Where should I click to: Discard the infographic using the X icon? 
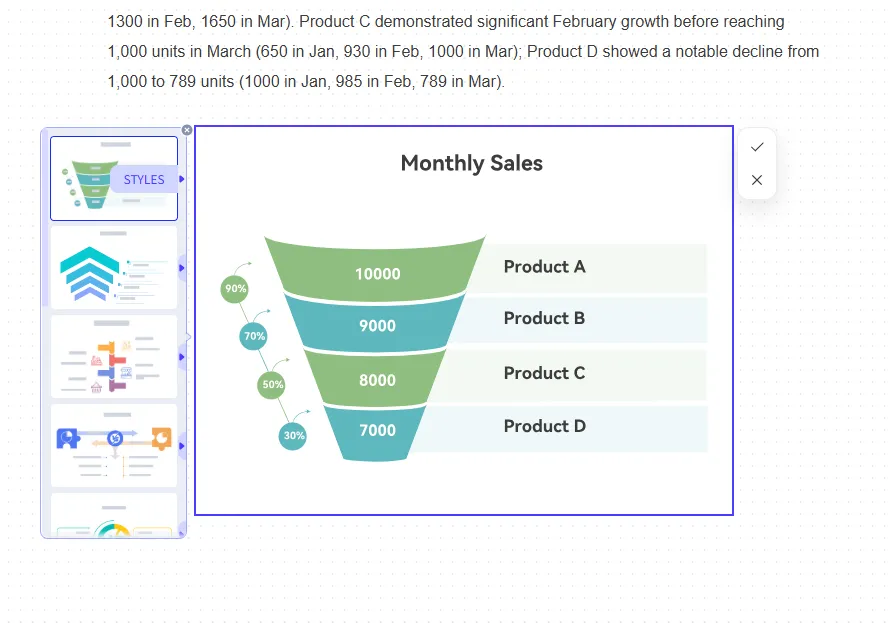point(757,180)
